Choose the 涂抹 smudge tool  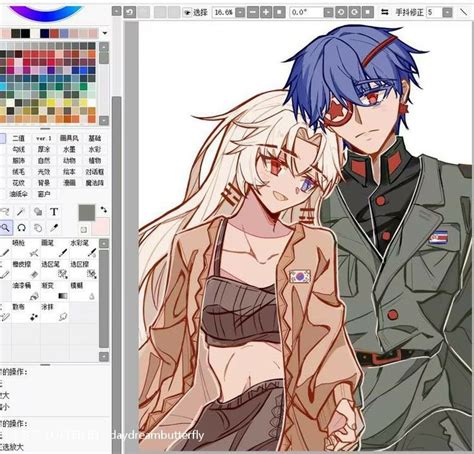click(x=55, y=312)
